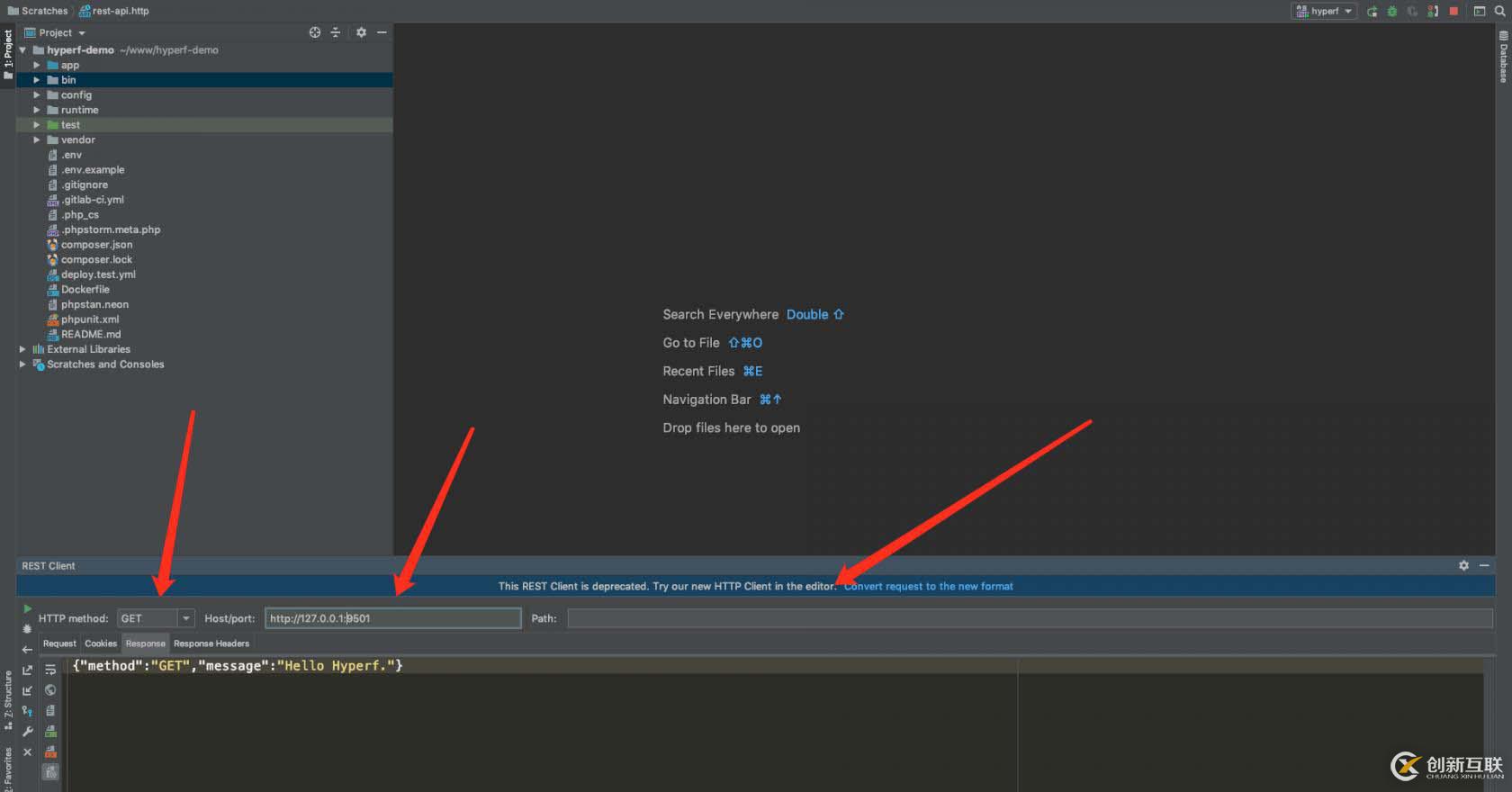Click collapse all icon in Project panel

click(x=336, y=32)
